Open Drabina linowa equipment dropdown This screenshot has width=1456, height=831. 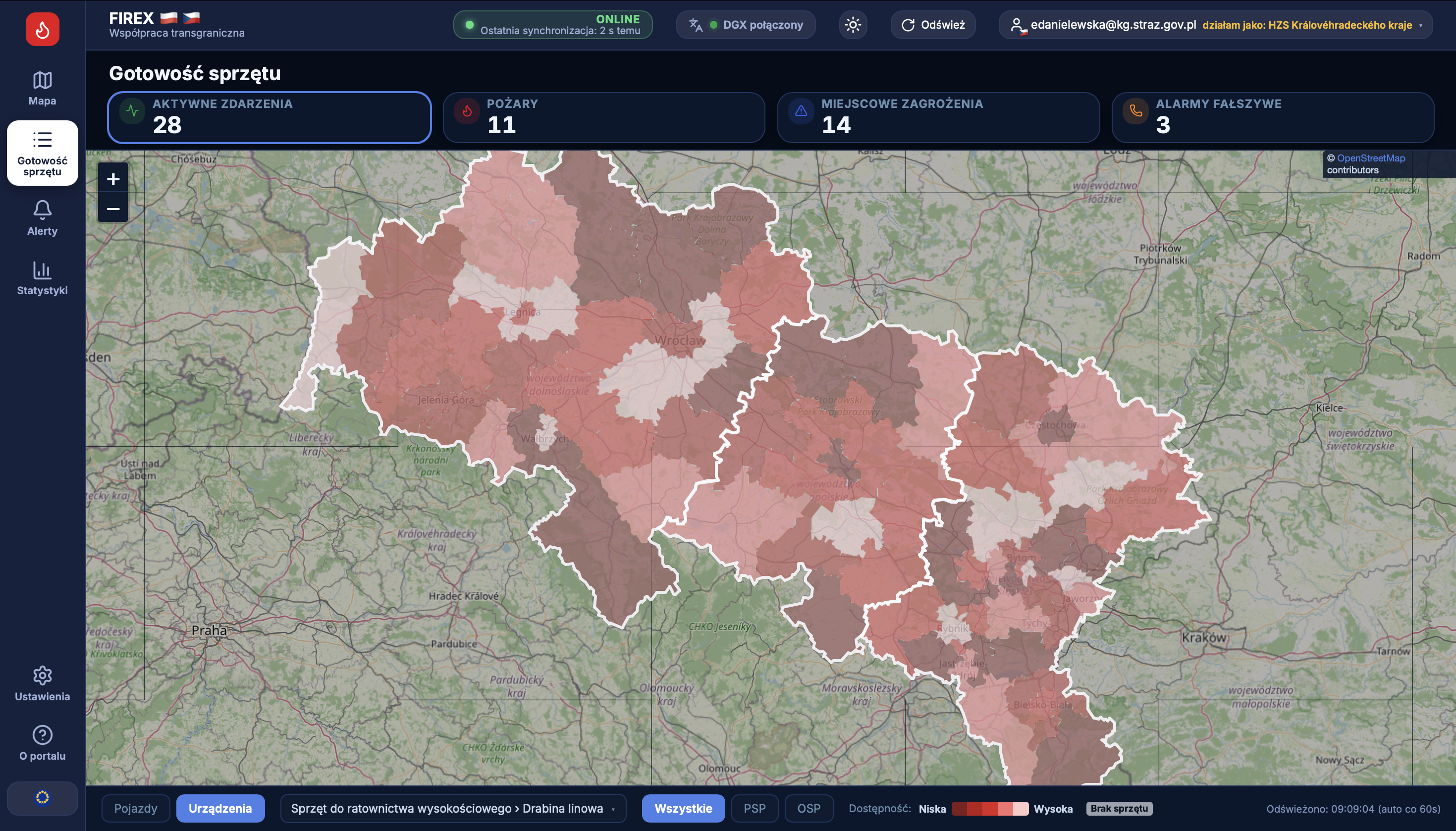[453, 808]
